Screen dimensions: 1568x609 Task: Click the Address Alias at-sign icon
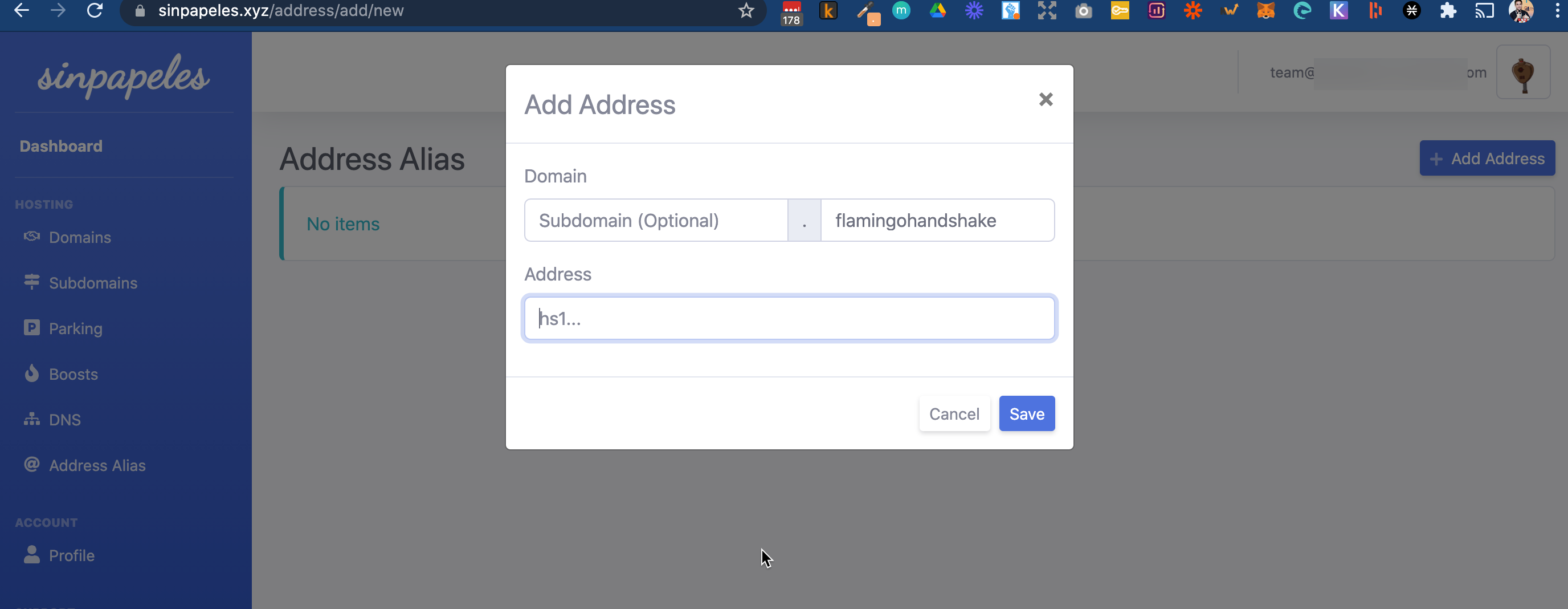click(32, 465)
